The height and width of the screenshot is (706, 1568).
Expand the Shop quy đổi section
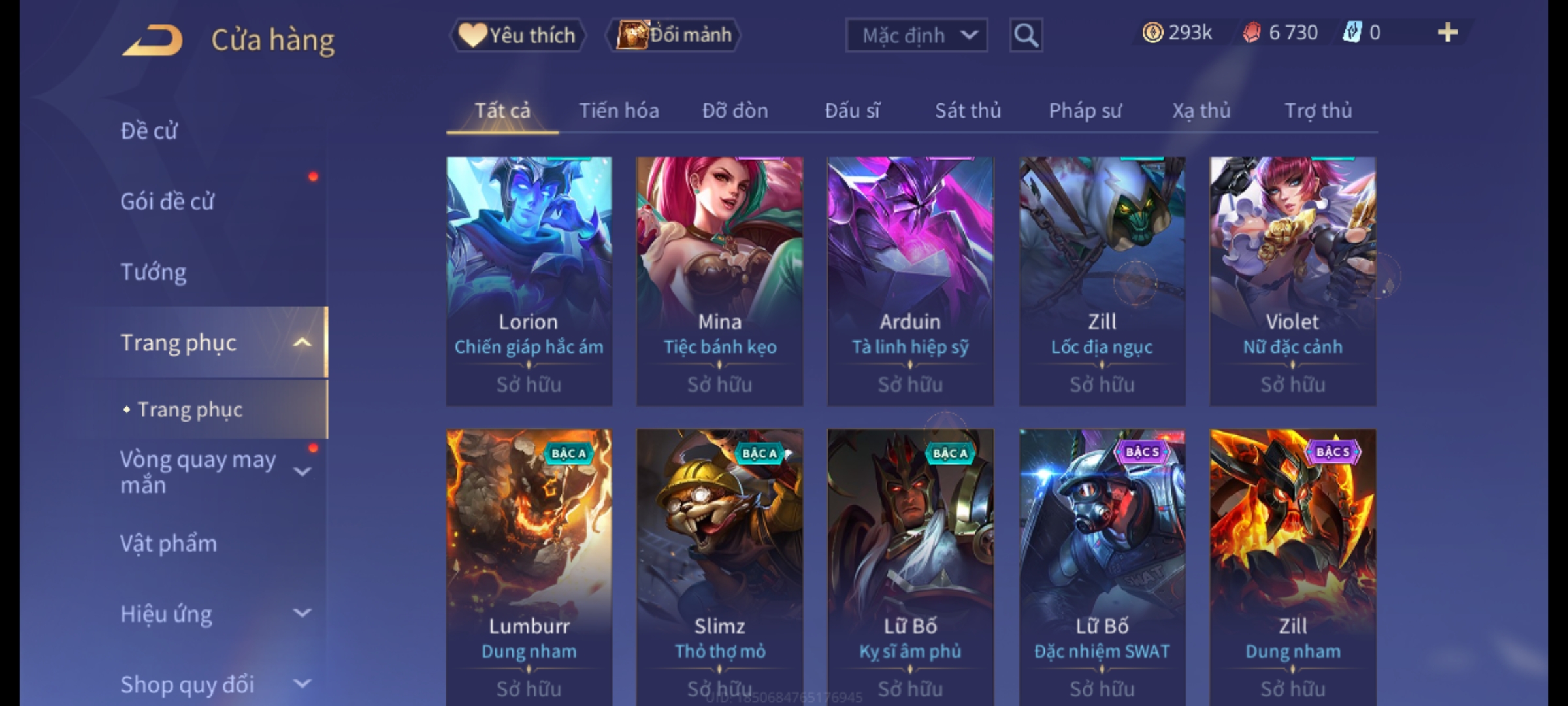point(302,684)
